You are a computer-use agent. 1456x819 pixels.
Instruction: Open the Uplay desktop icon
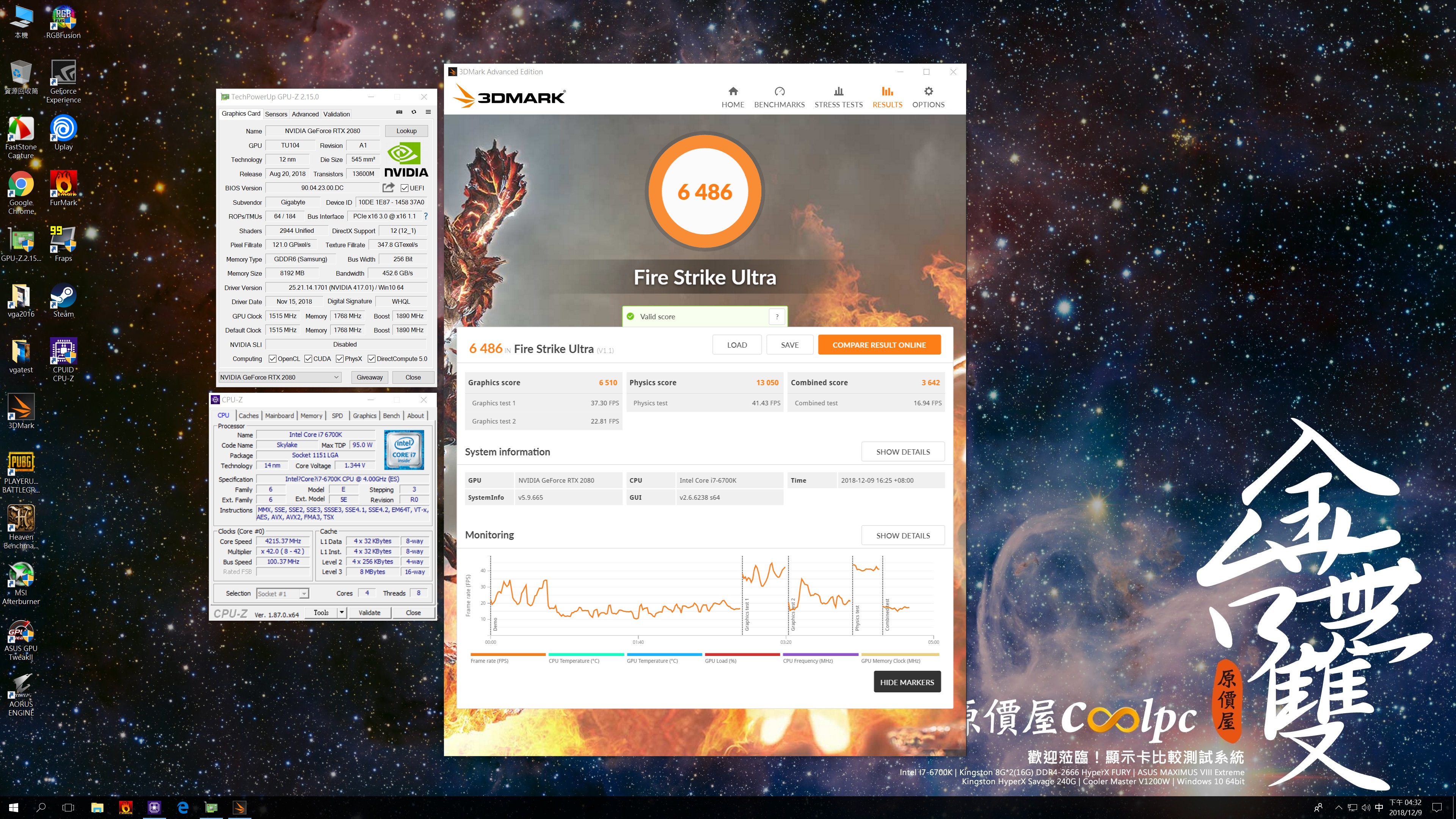[x=63, y=133]
